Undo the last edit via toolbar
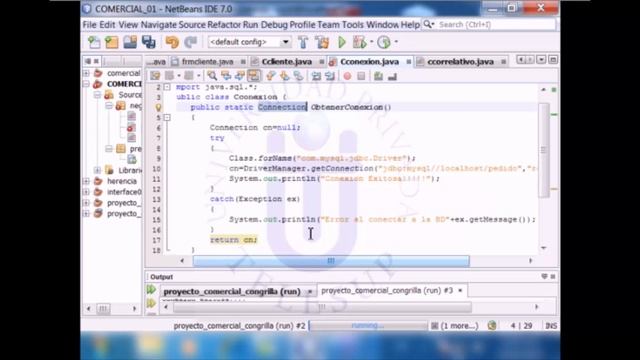The image size is (640, 360). click(x=172, y=42)
